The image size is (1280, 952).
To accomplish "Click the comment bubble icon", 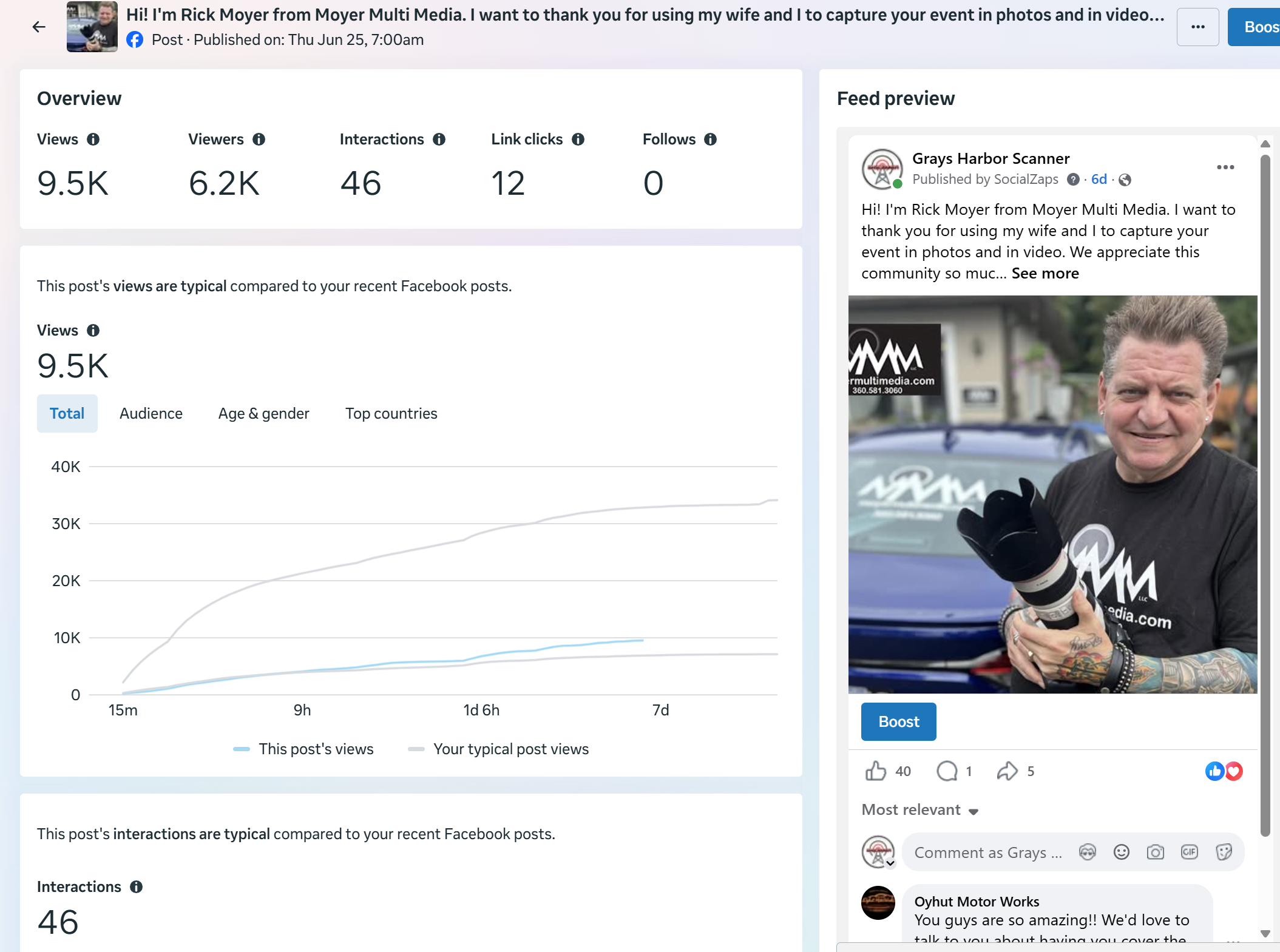I will pos(947,771).
